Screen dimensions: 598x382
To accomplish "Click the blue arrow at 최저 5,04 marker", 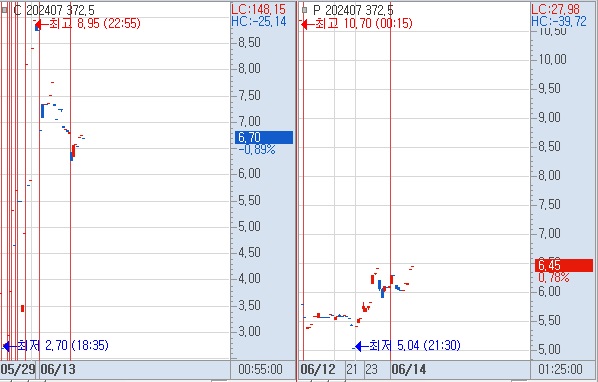I will [362, 346].
